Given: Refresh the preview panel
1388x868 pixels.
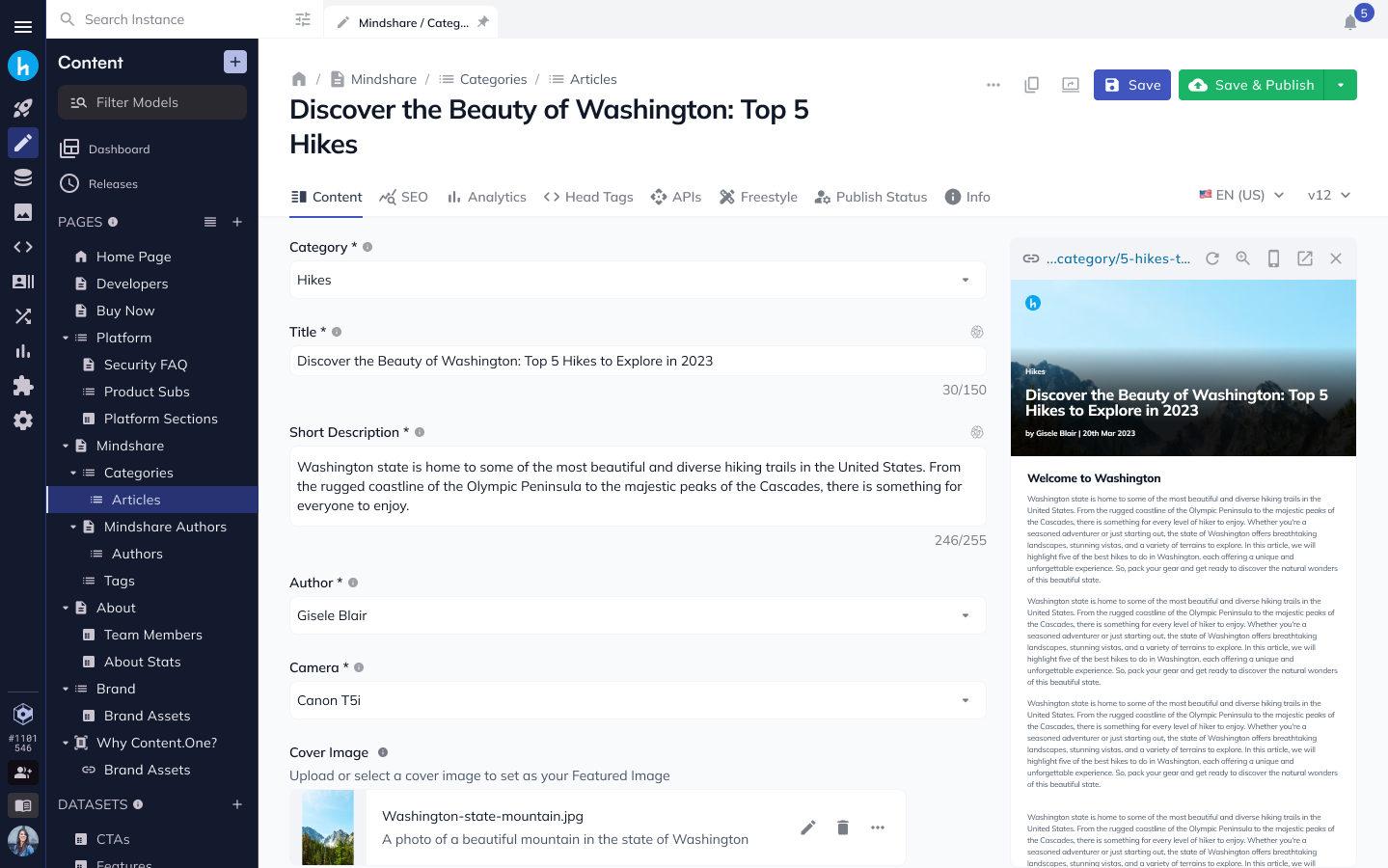Looking at the screenshot, I should coord(1212,258).
